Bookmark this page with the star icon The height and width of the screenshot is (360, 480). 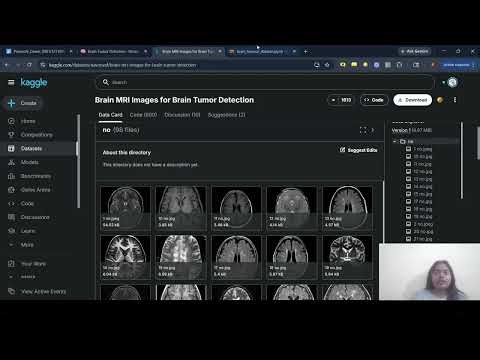327,65
